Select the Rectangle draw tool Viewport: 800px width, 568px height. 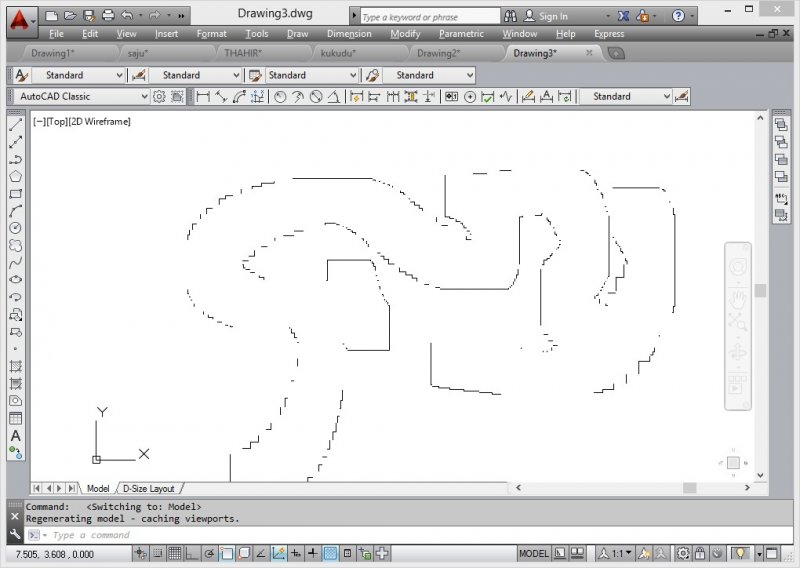point(15,194)
